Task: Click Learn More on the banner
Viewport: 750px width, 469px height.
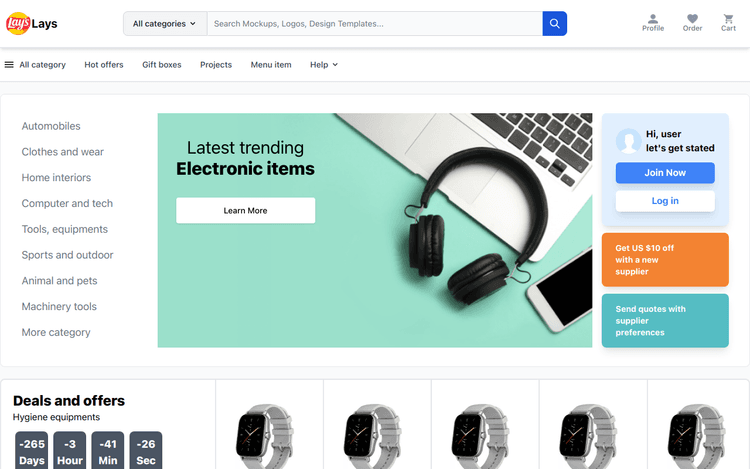Action: click(245, 210)
